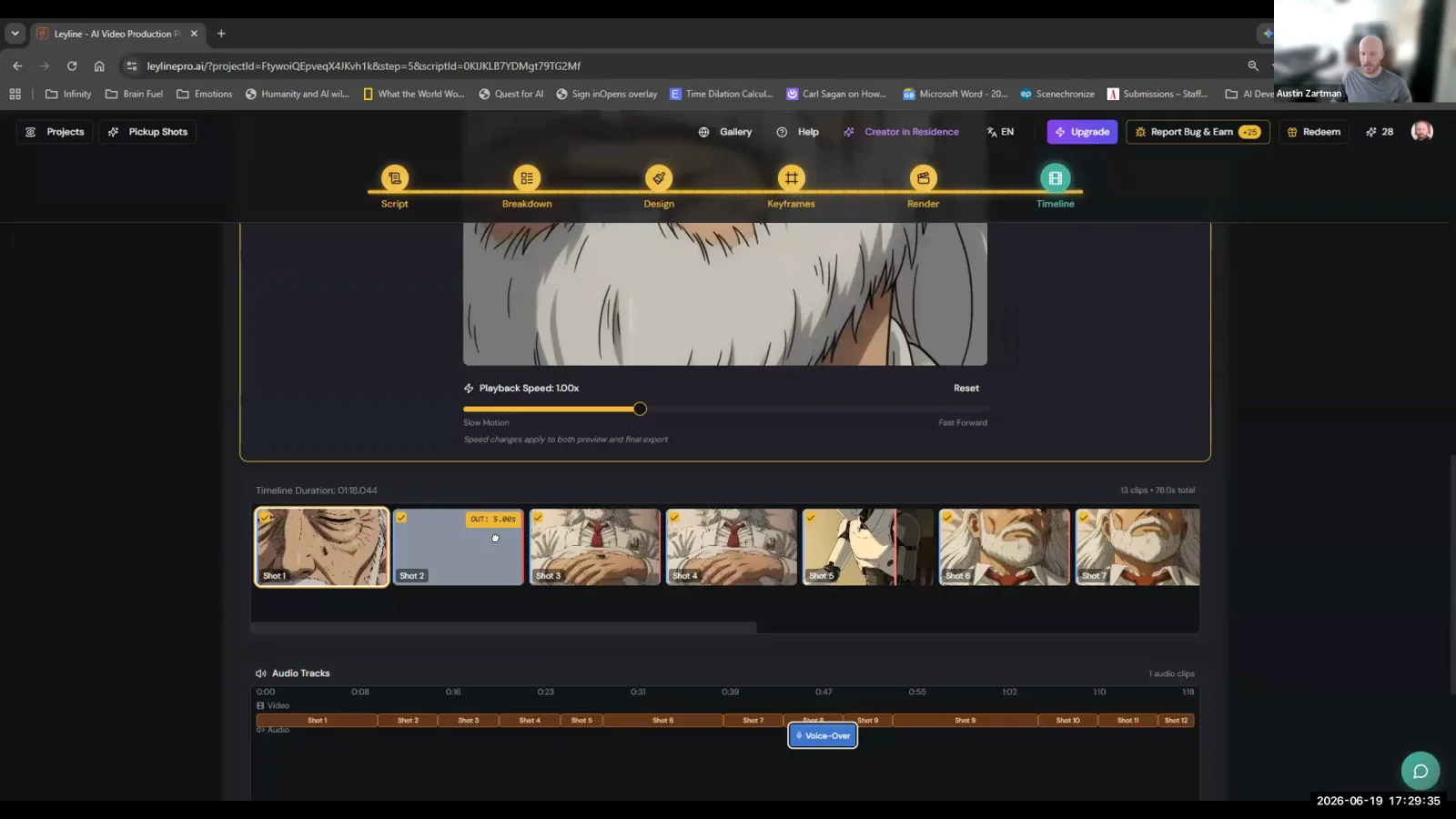
Task: Open Creator in Residence link
Action: pos(901,132)
